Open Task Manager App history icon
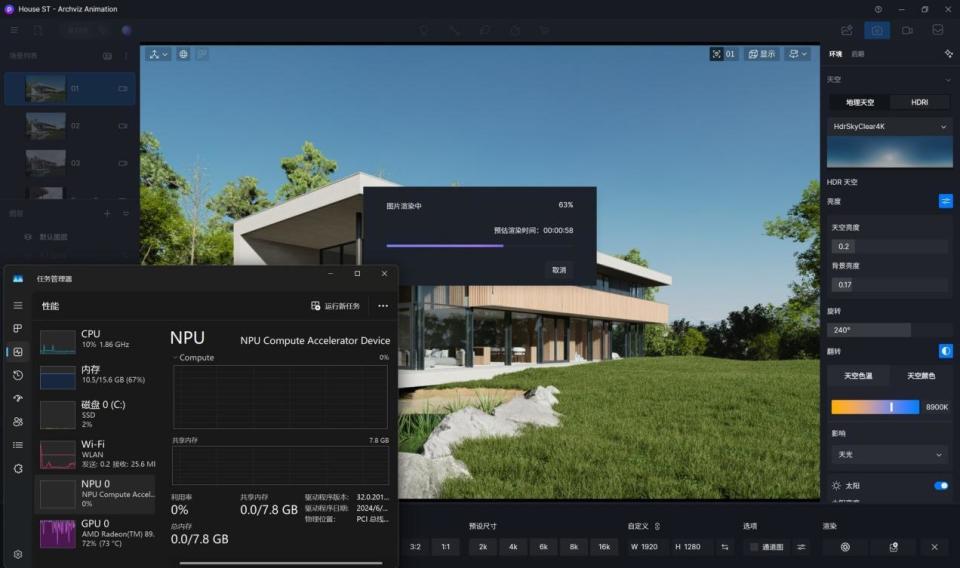The image size is (960, 568). [18, 375]
